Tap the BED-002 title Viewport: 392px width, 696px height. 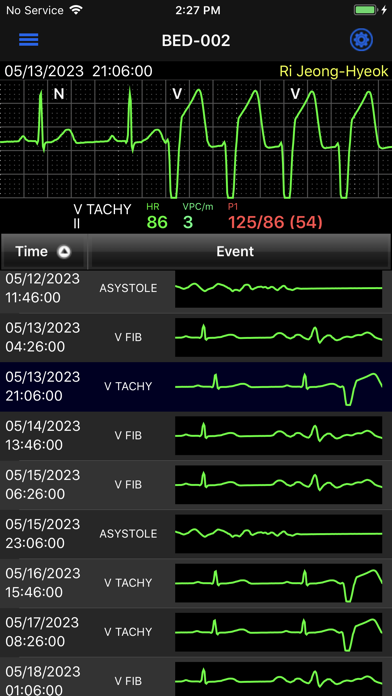click(x=196, y=41)
